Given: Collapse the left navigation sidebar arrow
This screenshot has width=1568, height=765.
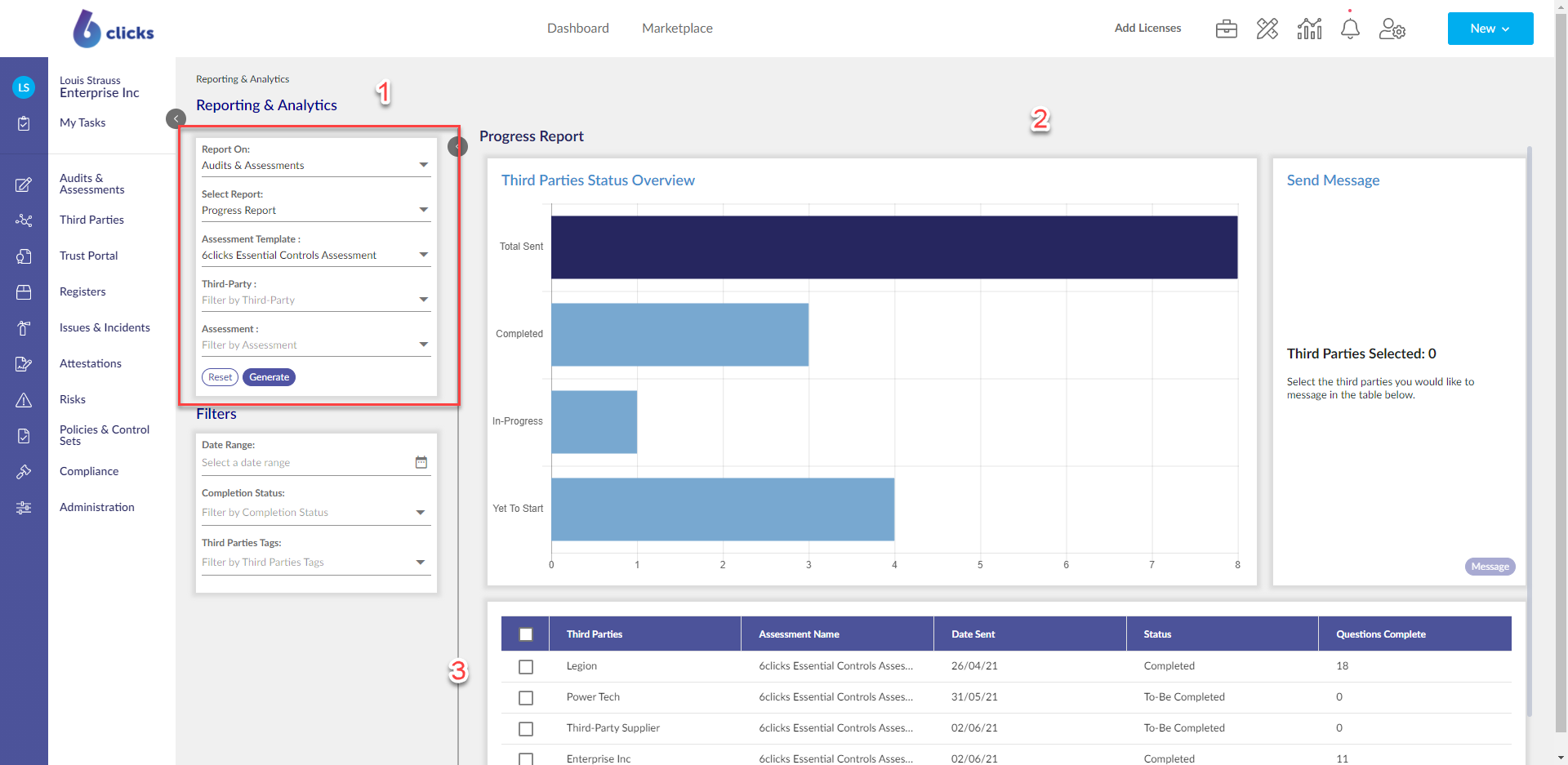Looking at the screenshot, I should 176,118.
